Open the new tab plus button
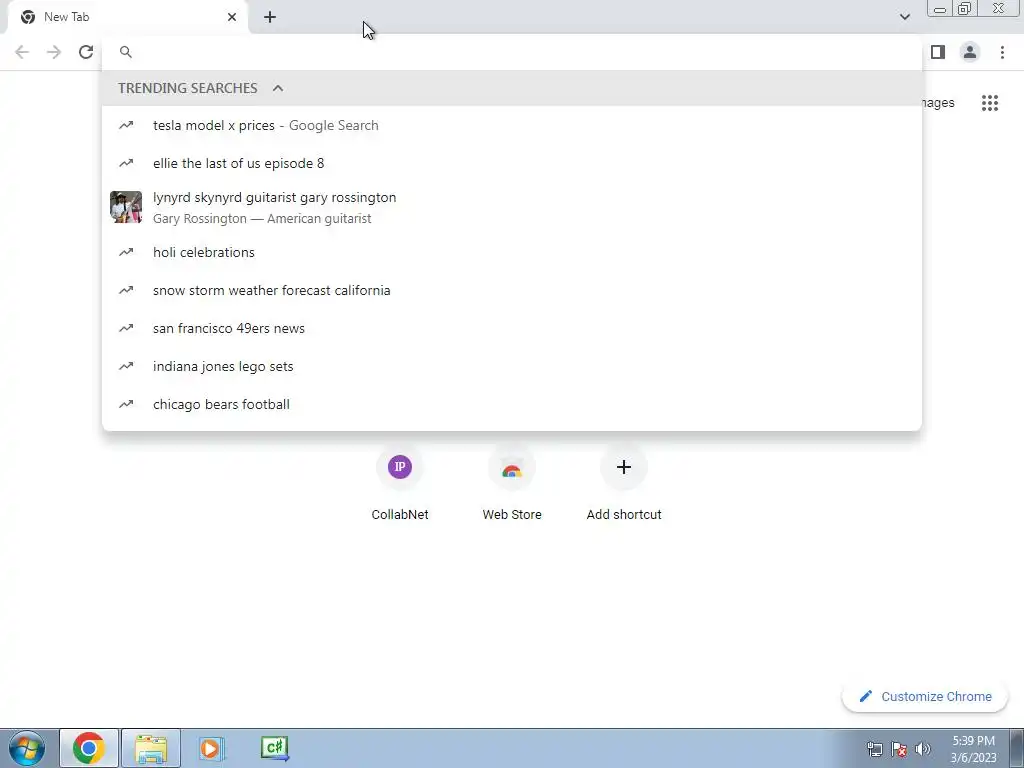 (270, 17)
